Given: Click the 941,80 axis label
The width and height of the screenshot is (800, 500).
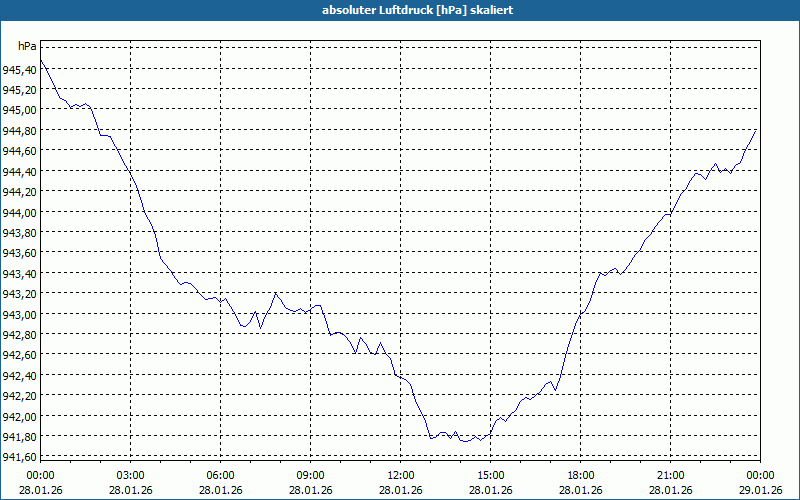Looking at the screenshot, I should pos(19,437).
